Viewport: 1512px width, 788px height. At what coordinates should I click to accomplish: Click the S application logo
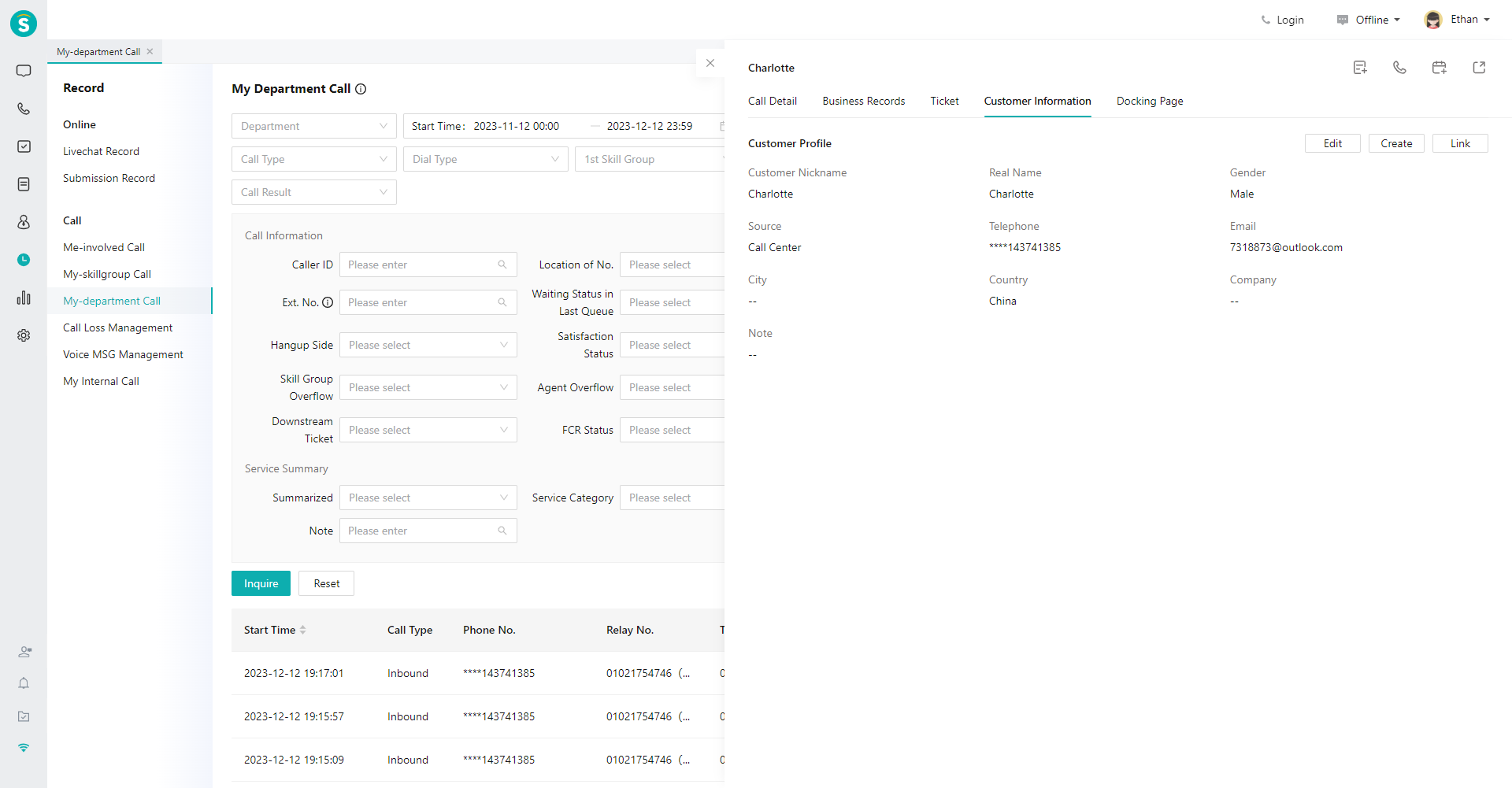tap(24, 24)
